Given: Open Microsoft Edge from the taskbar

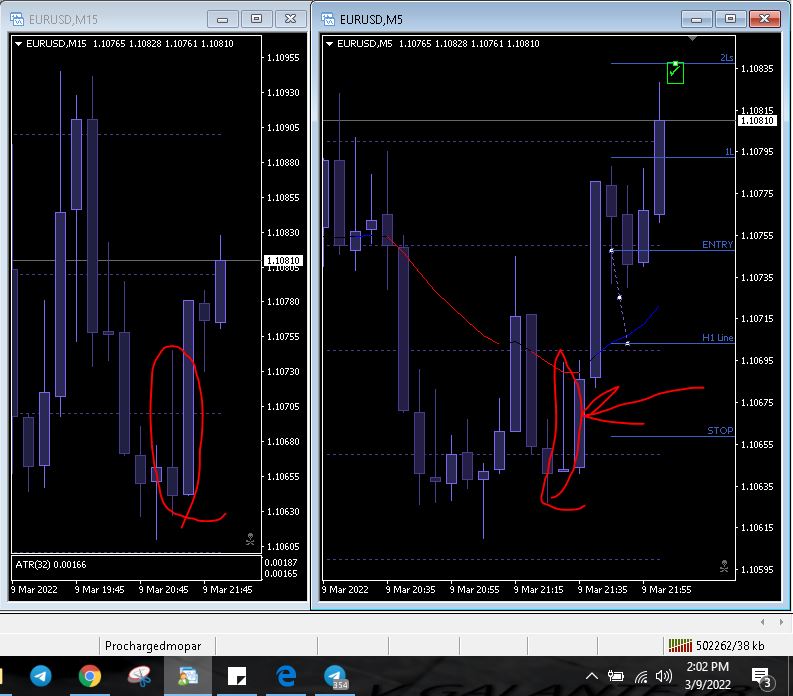Looking at the screenshot, I should 286,676.
